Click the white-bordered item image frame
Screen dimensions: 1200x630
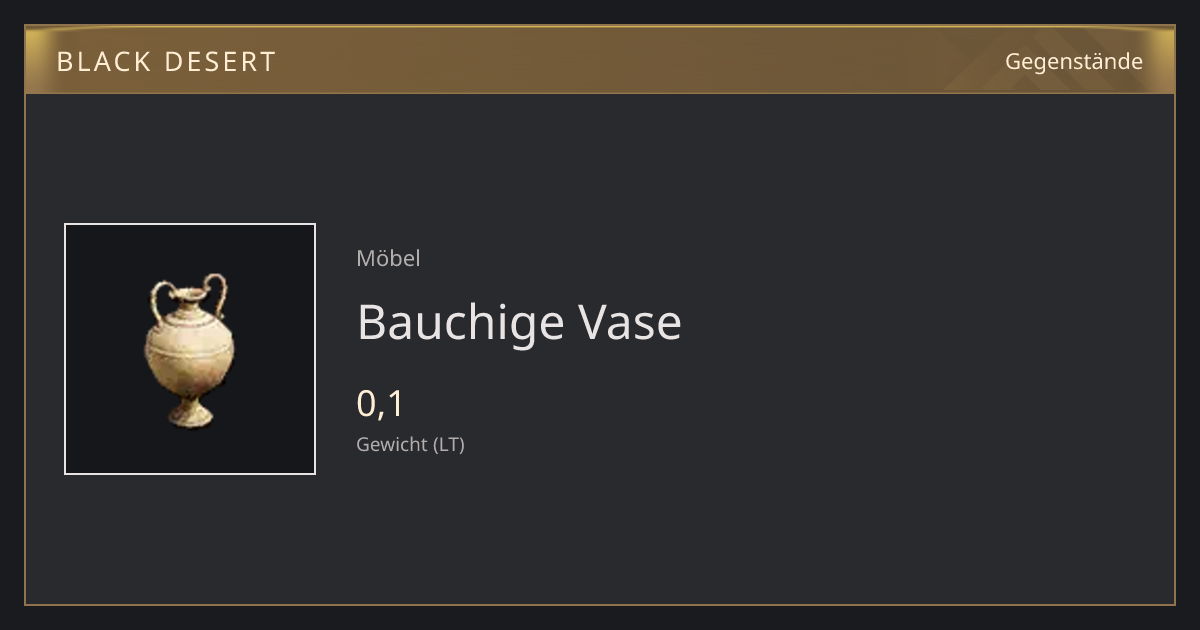click(x=190, y=349)
